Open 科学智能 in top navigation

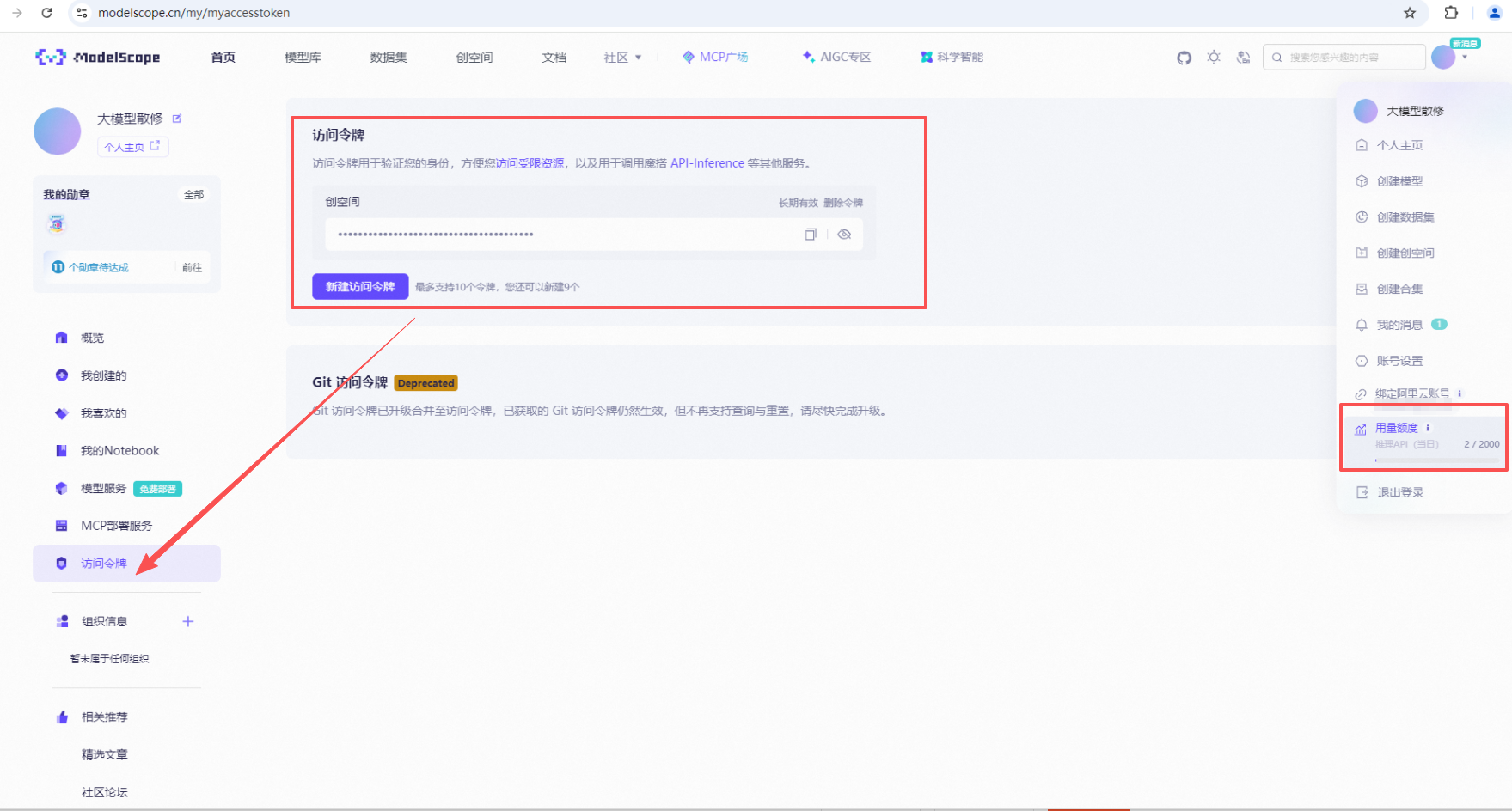(952, 57)
